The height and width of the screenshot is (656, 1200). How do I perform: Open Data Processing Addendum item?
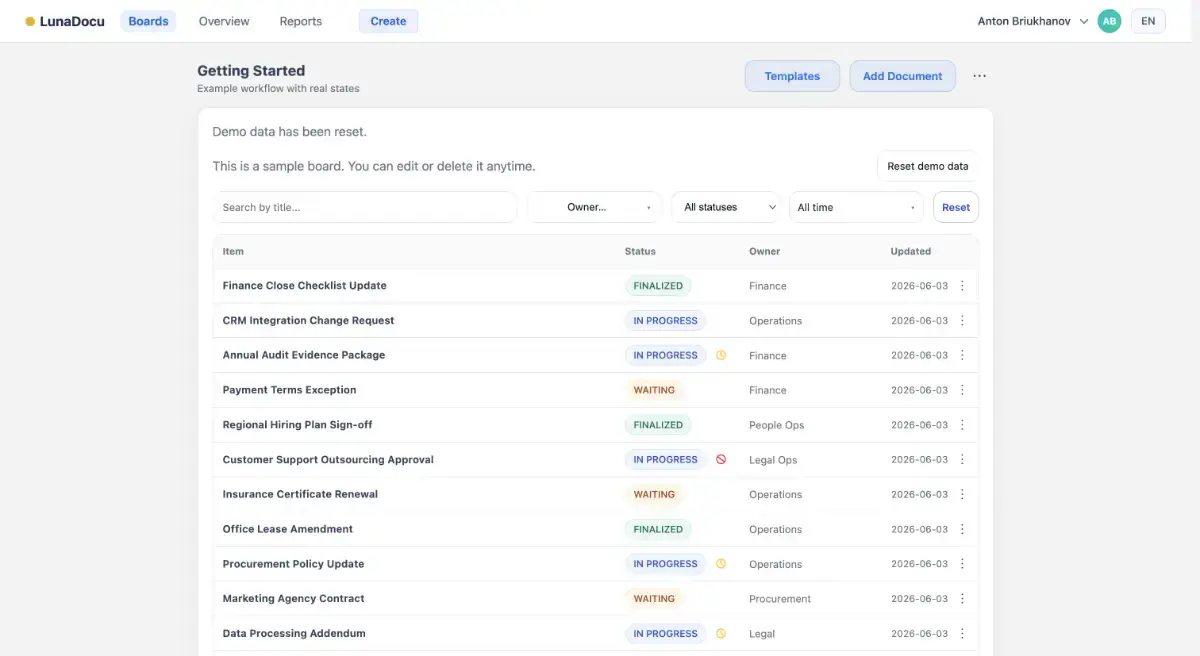tap(294, 634)
